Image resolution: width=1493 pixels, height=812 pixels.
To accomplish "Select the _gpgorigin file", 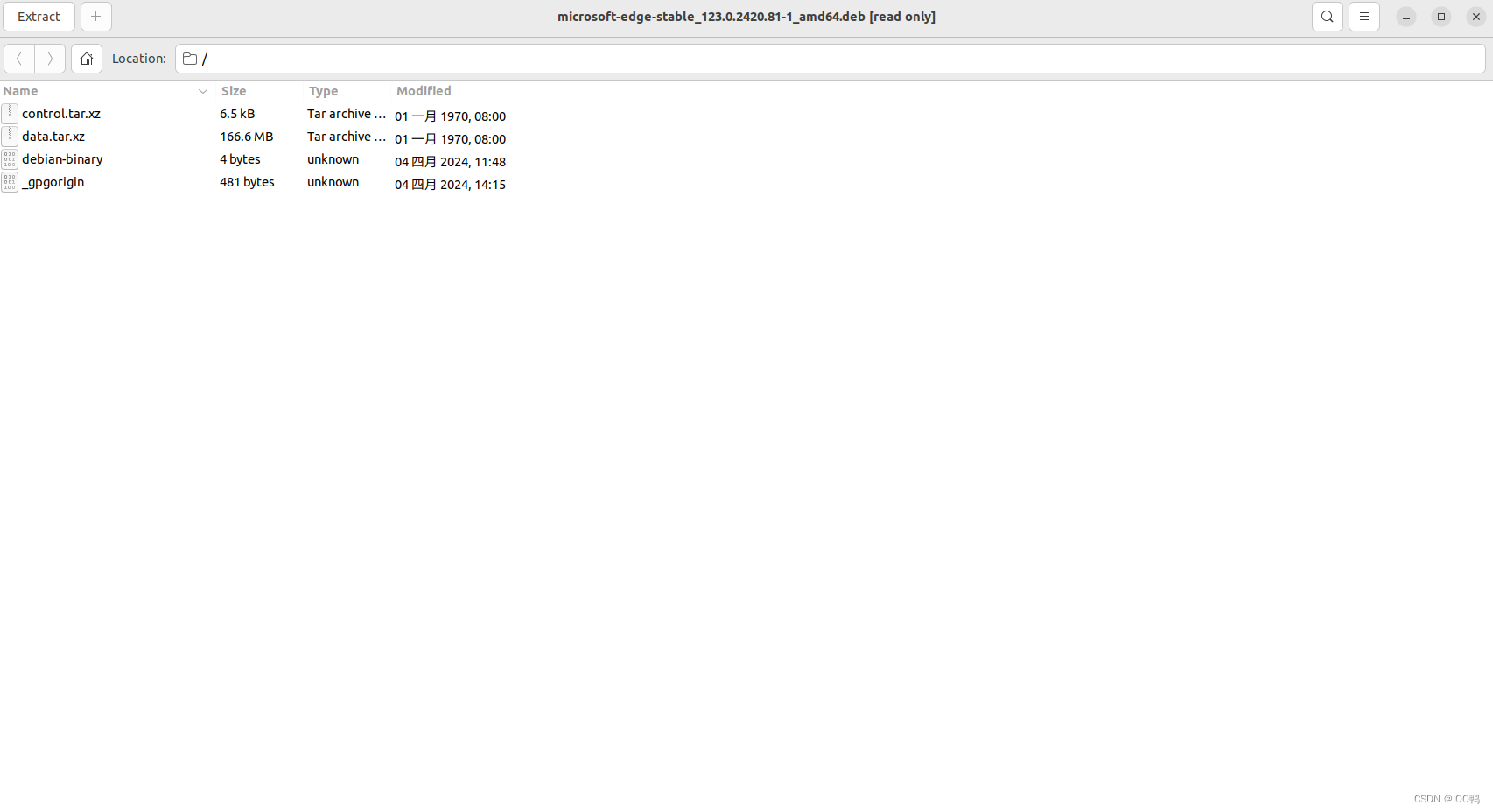I will click(x=53, y=182).
